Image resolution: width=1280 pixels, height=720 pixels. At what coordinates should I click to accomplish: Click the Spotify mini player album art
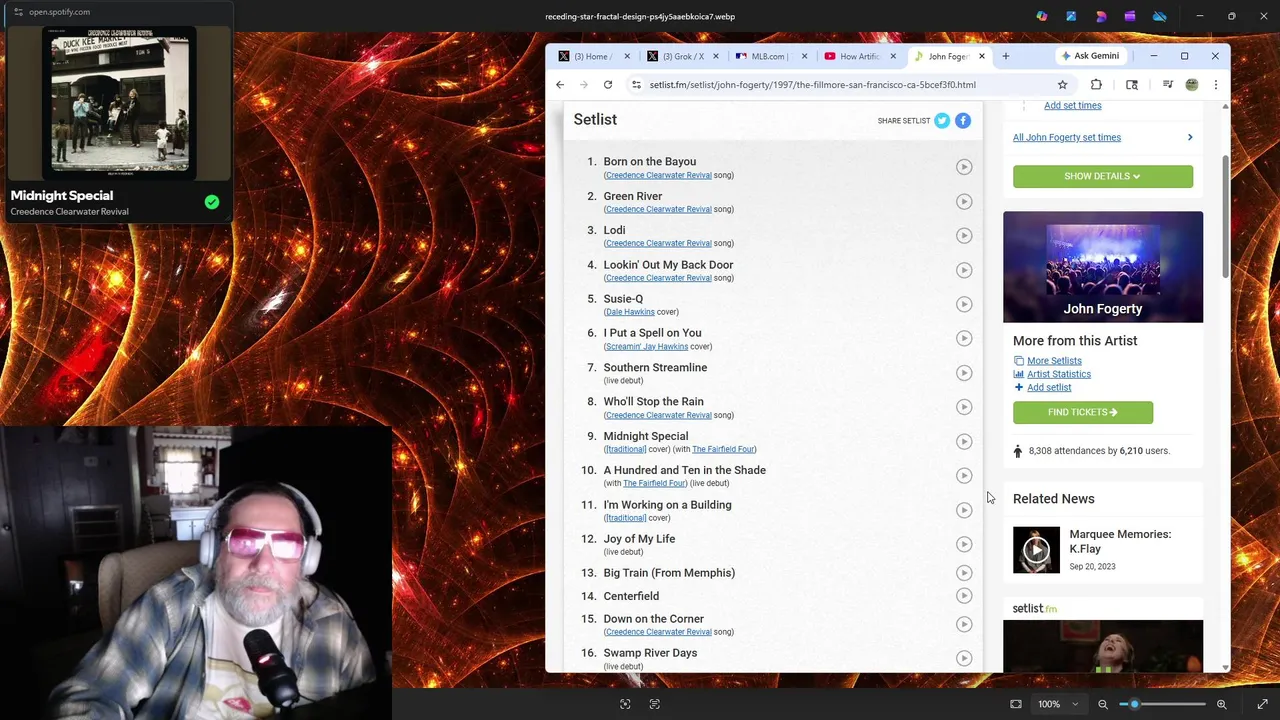tap(120, 102)
